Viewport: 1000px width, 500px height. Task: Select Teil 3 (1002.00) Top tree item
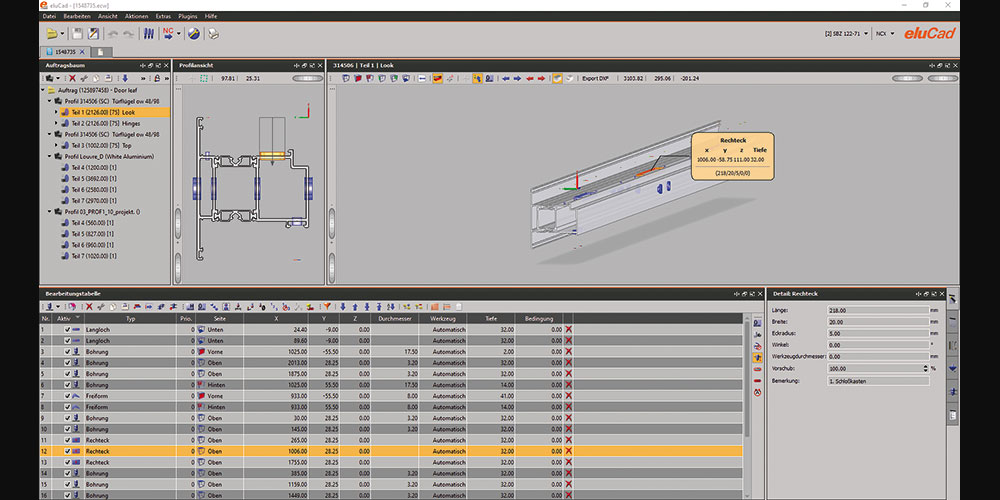click(x=102, y=146)
